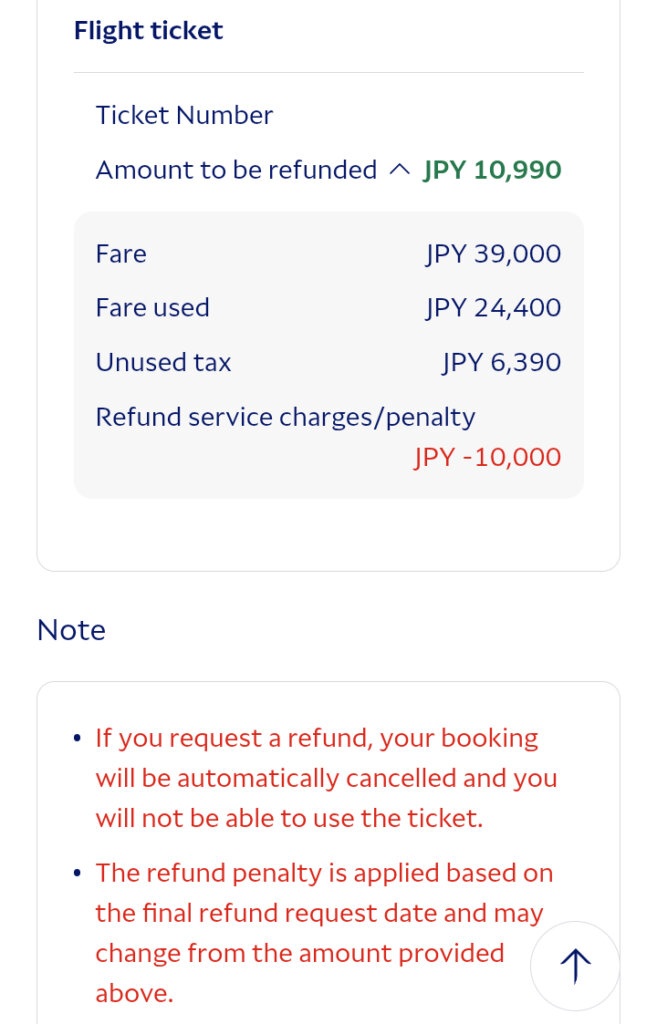Click the Amount to be refunded label
Screen dimensions: 657x1024
pos(236,171)
